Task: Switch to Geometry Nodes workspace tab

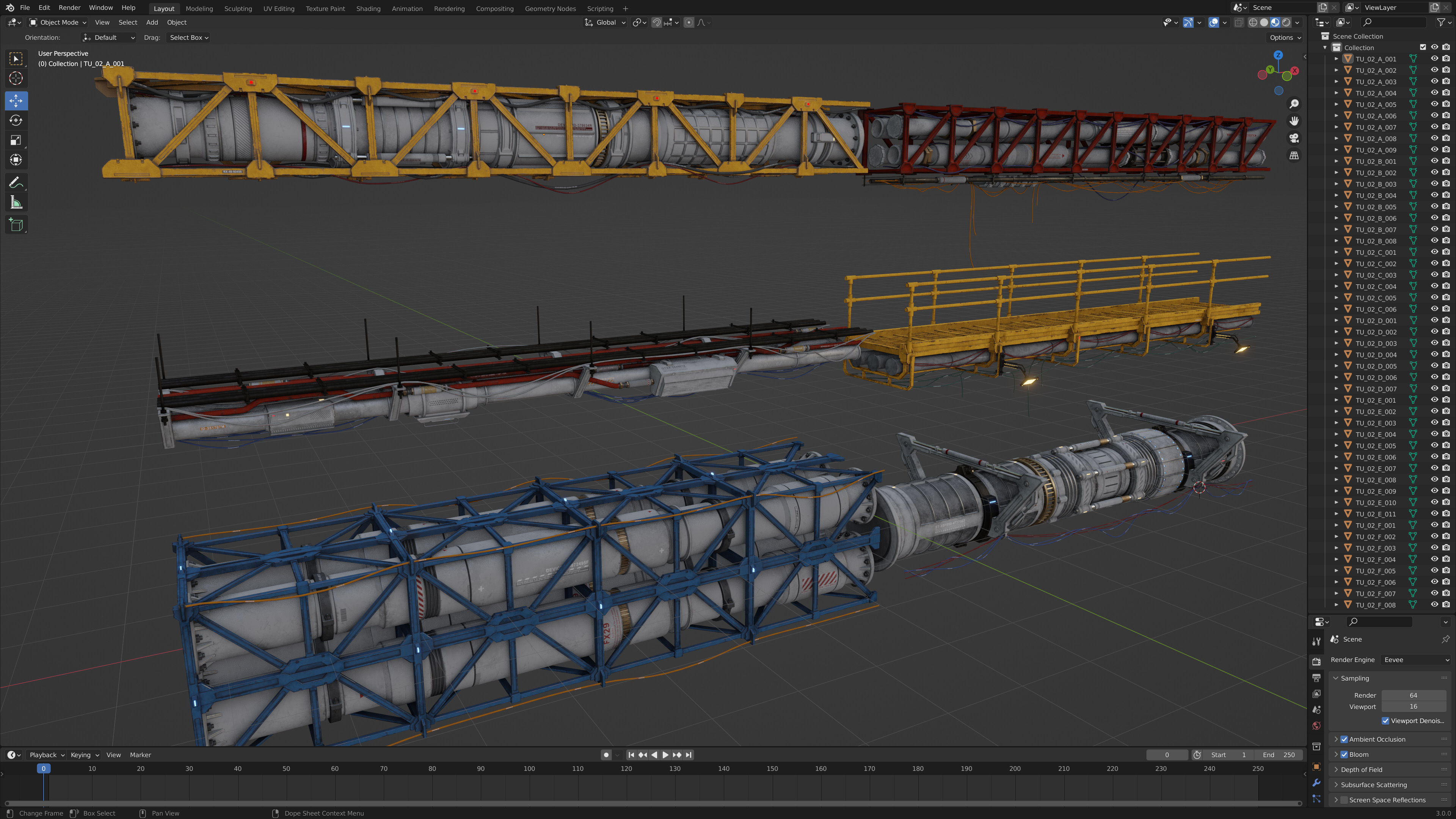Action: click(550, 8)
